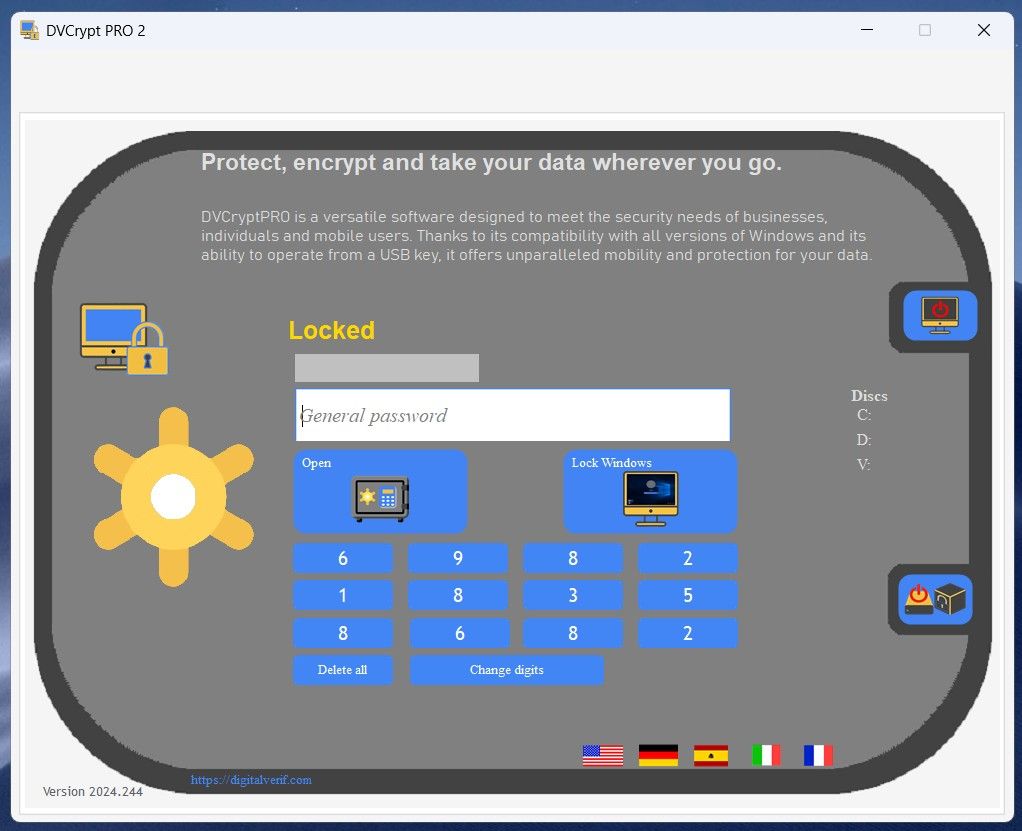Click the red power-off monitor icon top right

coord(938,314)
